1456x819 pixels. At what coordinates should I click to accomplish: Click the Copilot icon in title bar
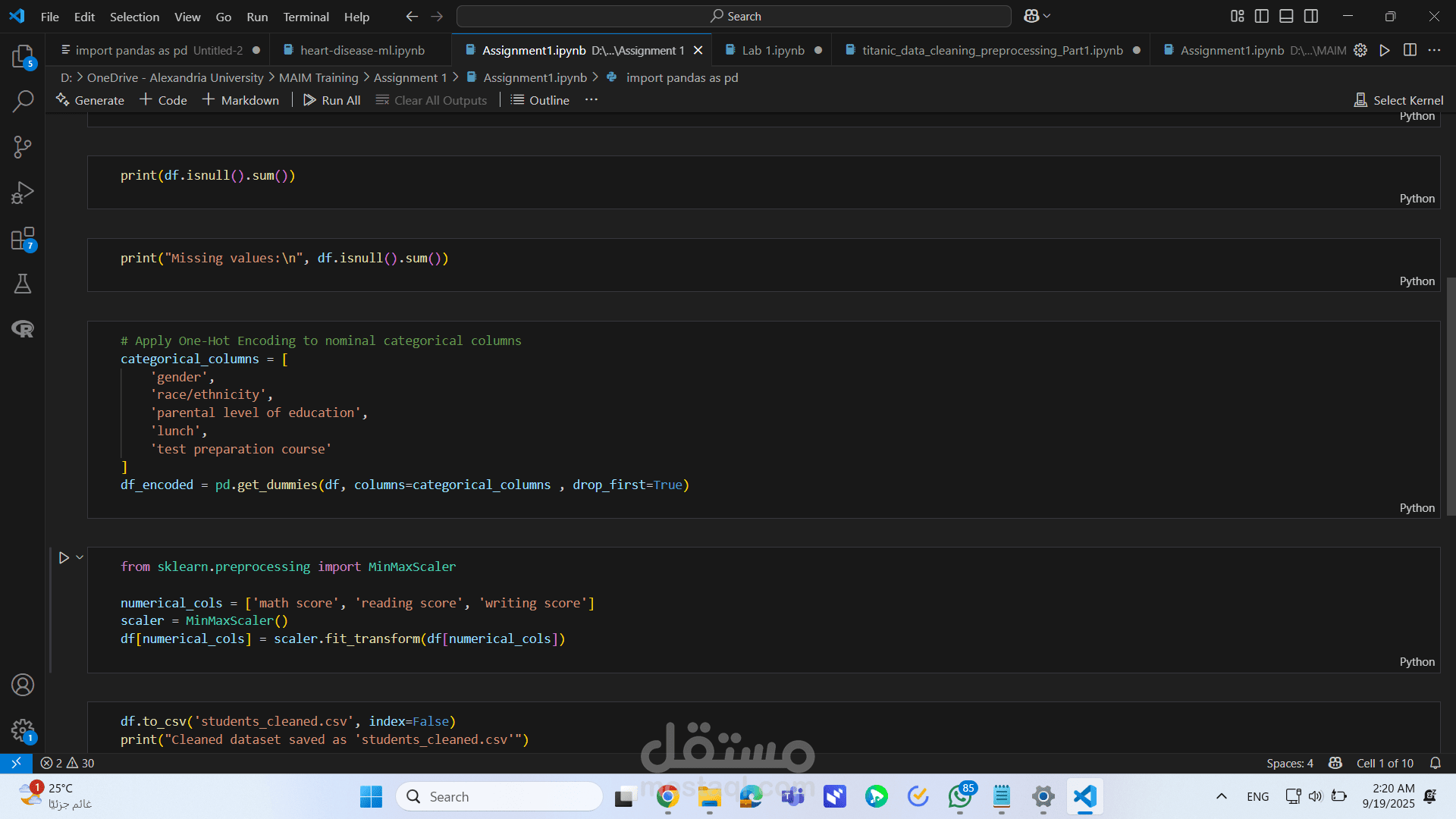click(1031, 16)
